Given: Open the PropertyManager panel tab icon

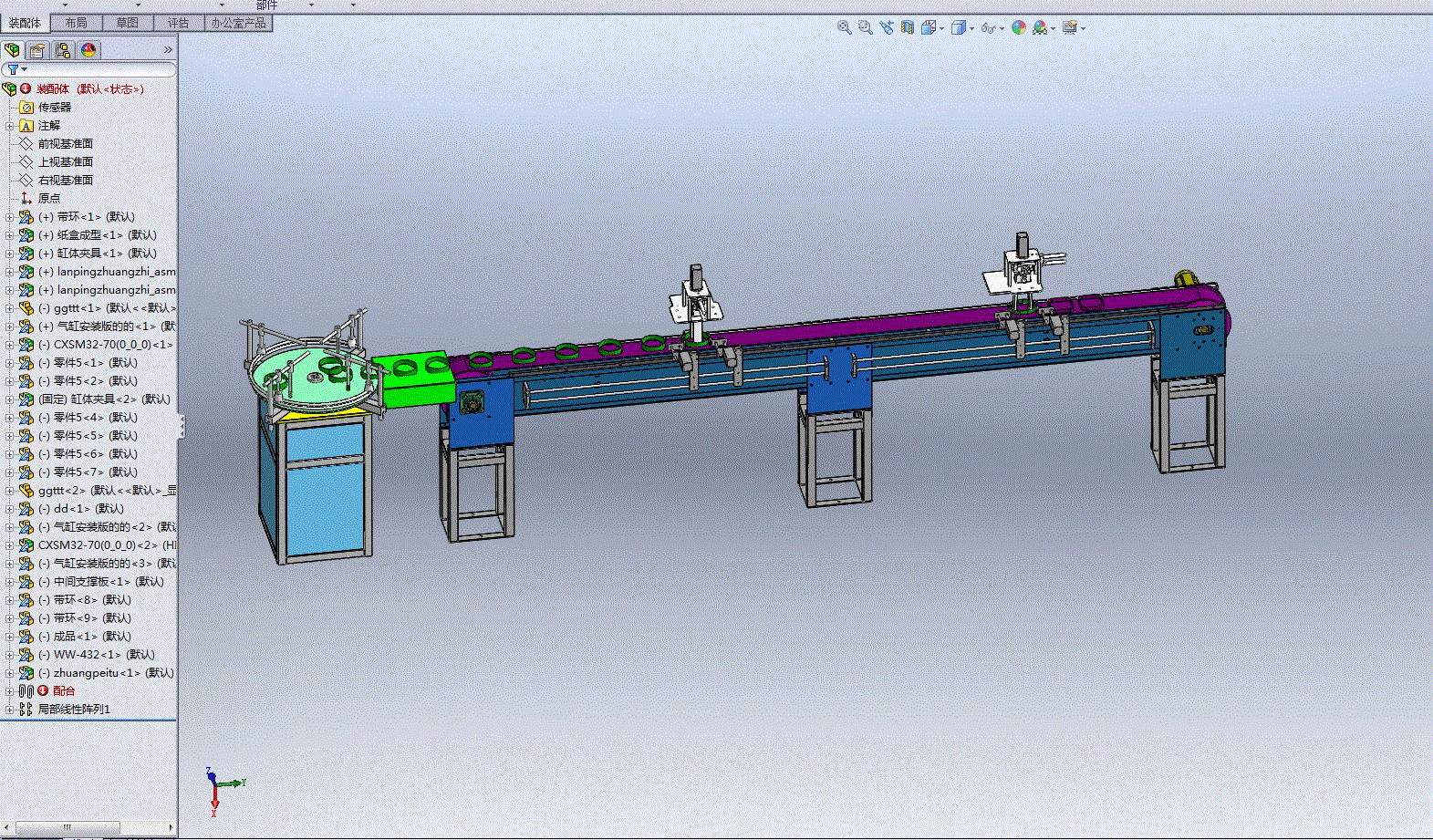Looking at the screenshot, I should [x=37, y=50].
